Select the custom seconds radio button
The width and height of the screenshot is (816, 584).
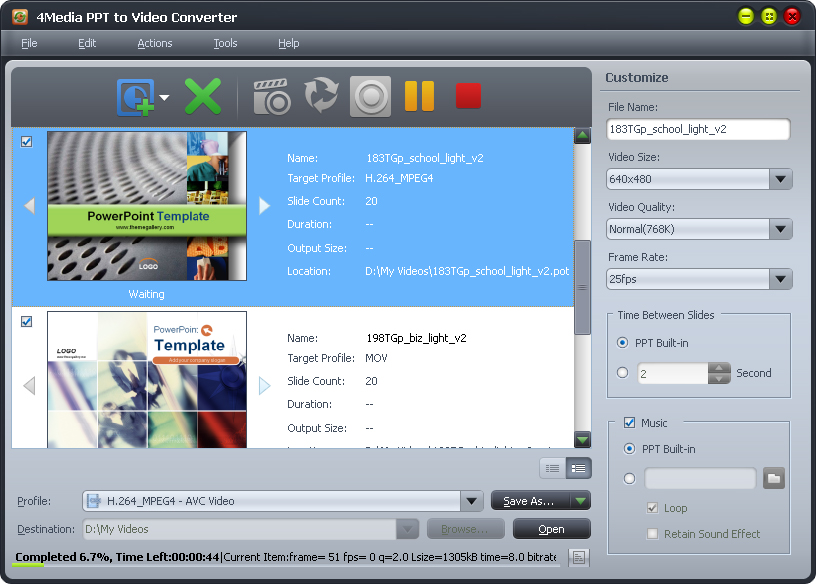click(x=622, y=373)
